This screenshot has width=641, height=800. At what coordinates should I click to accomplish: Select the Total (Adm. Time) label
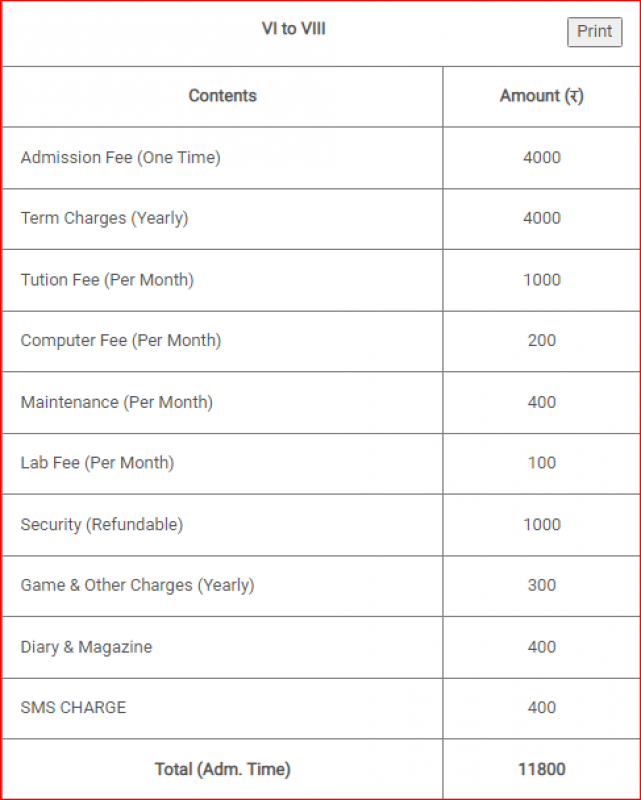[x=222, y=769]
